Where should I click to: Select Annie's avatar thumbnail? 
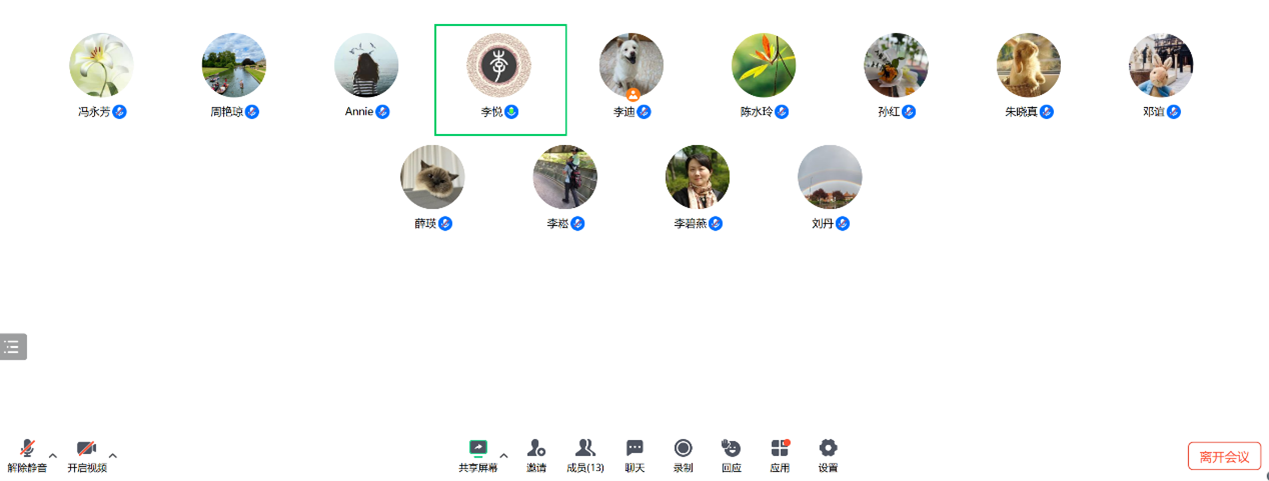tap(366, 65)
